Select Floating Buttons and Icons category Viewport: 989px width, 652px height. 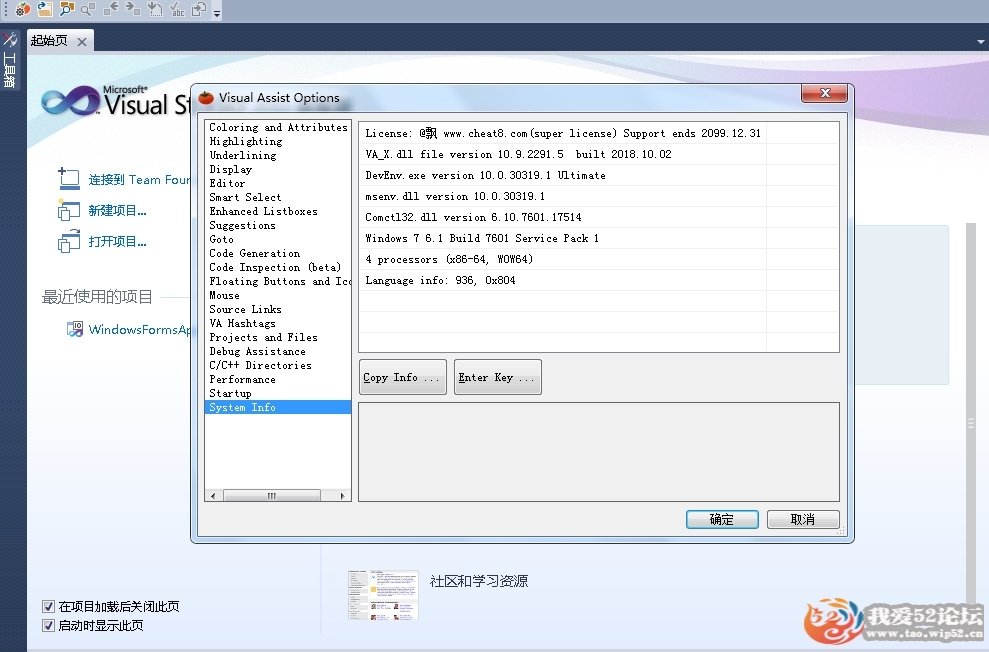[x=278, y=281]
